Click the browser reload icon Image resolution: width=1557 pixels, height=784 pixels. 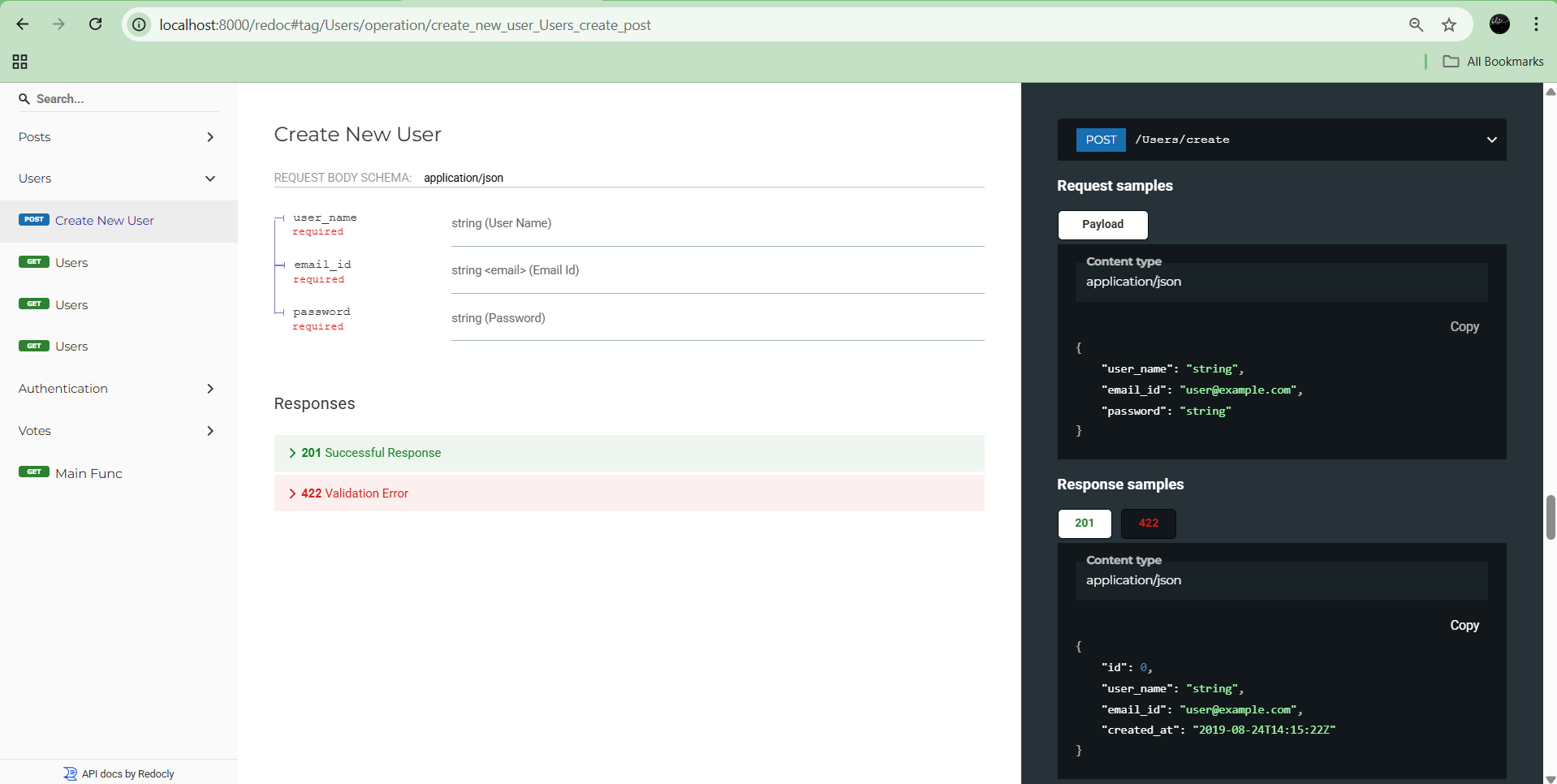tap(95, 24)
